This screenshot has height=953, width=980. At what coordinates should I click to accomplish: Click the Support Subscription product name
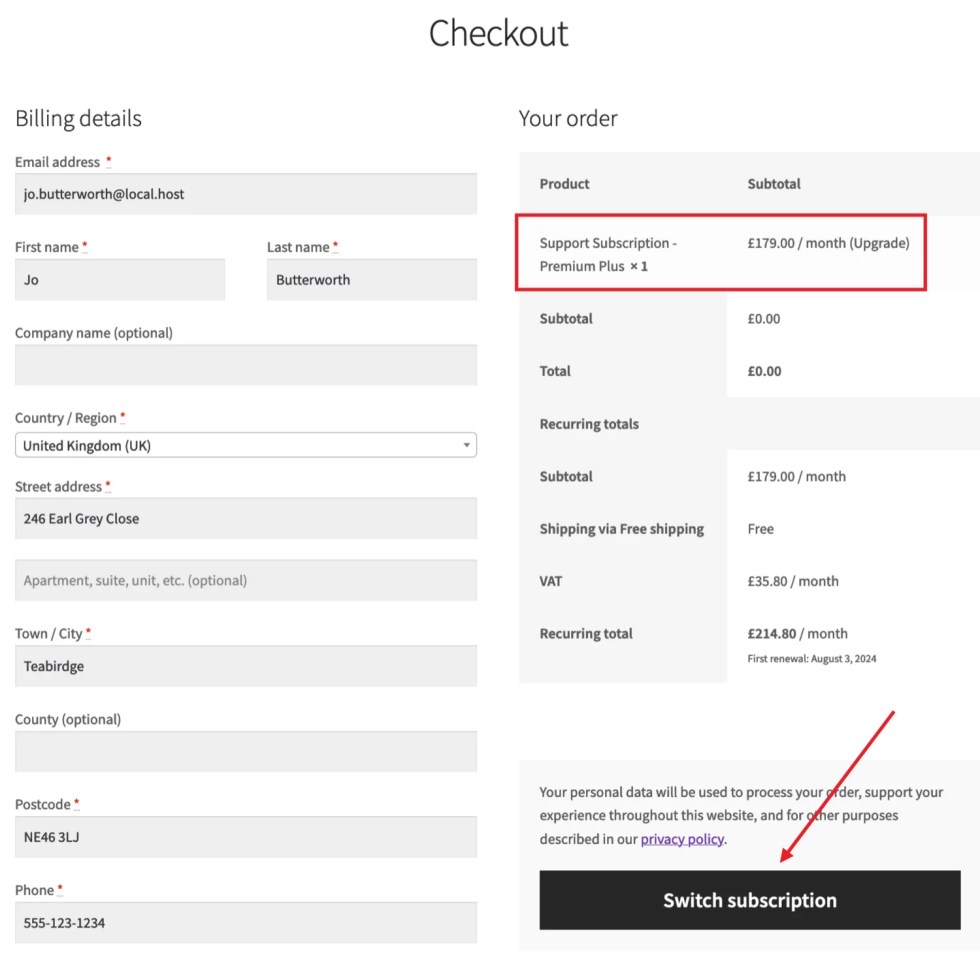[607, 254]
